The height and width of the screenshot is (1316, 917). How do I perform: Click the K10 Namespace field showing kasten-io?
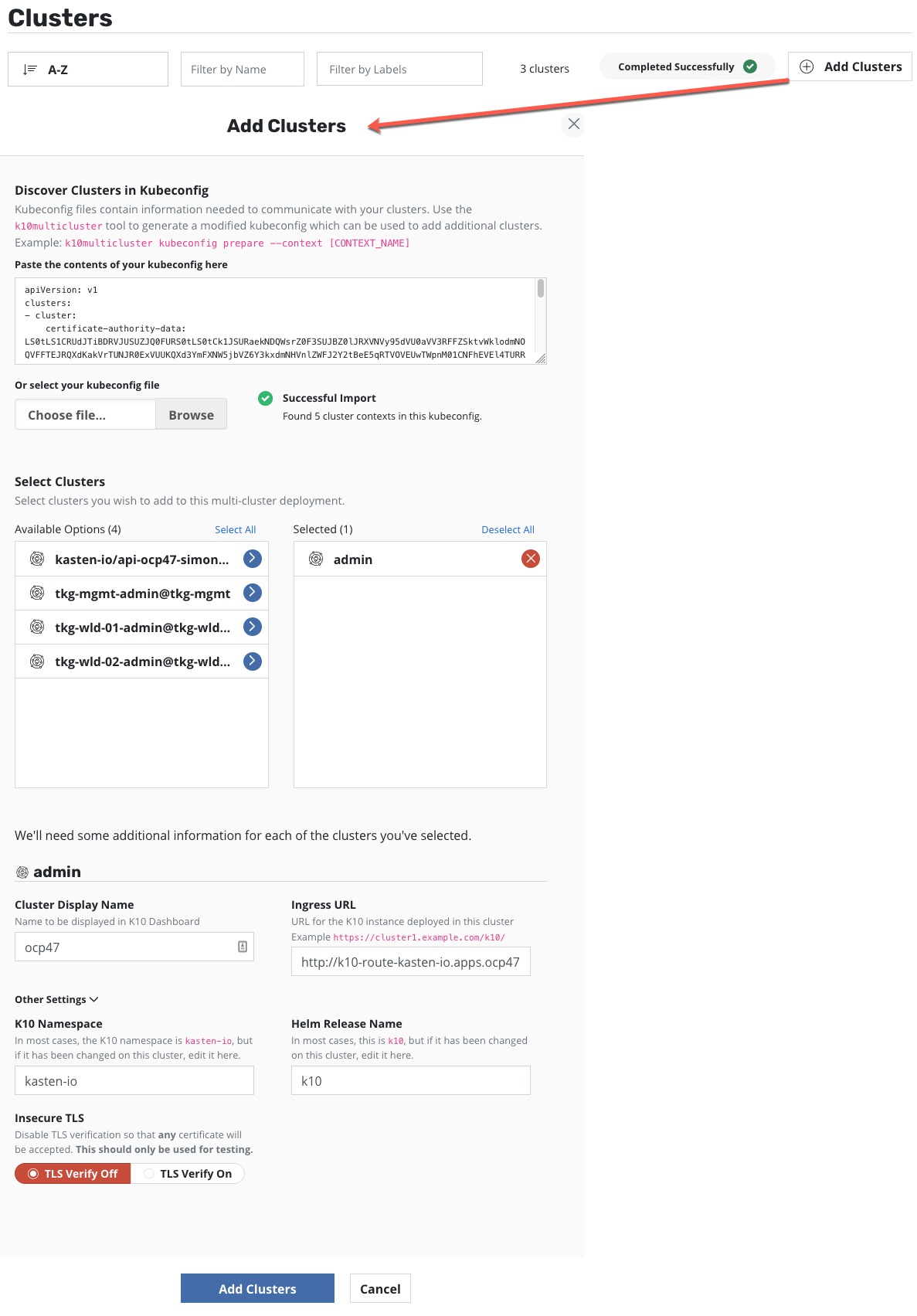tap(134, 1080)
